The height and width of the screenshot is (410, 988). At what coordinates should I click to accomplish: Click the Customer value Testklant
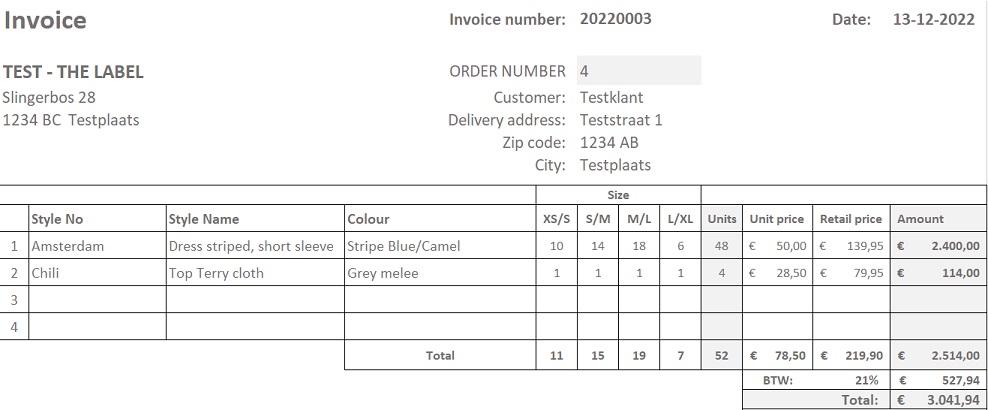[x=611, y=98]
